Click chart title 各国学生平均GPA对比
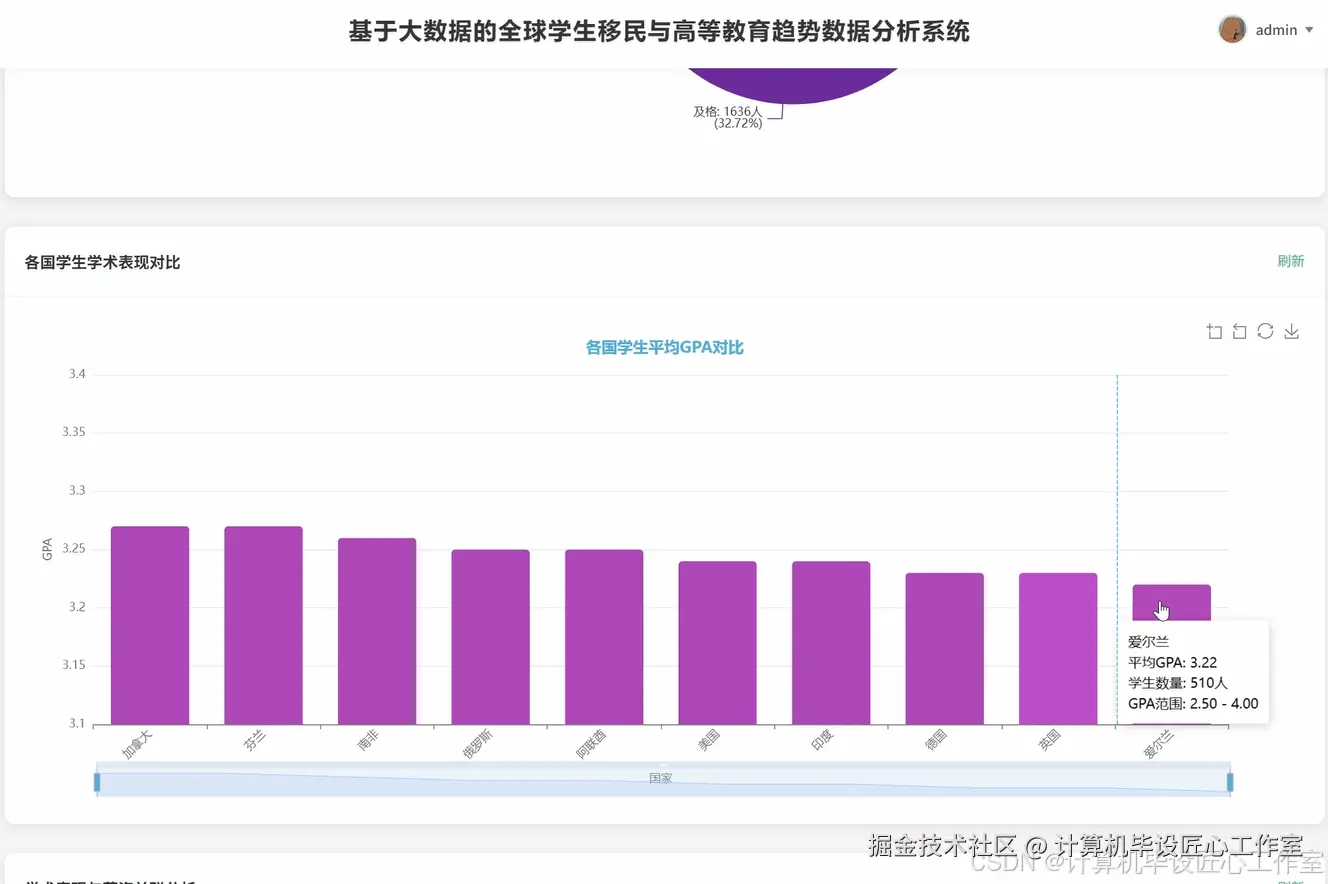Screen dimensions: 1328x884 click(664, 347)
